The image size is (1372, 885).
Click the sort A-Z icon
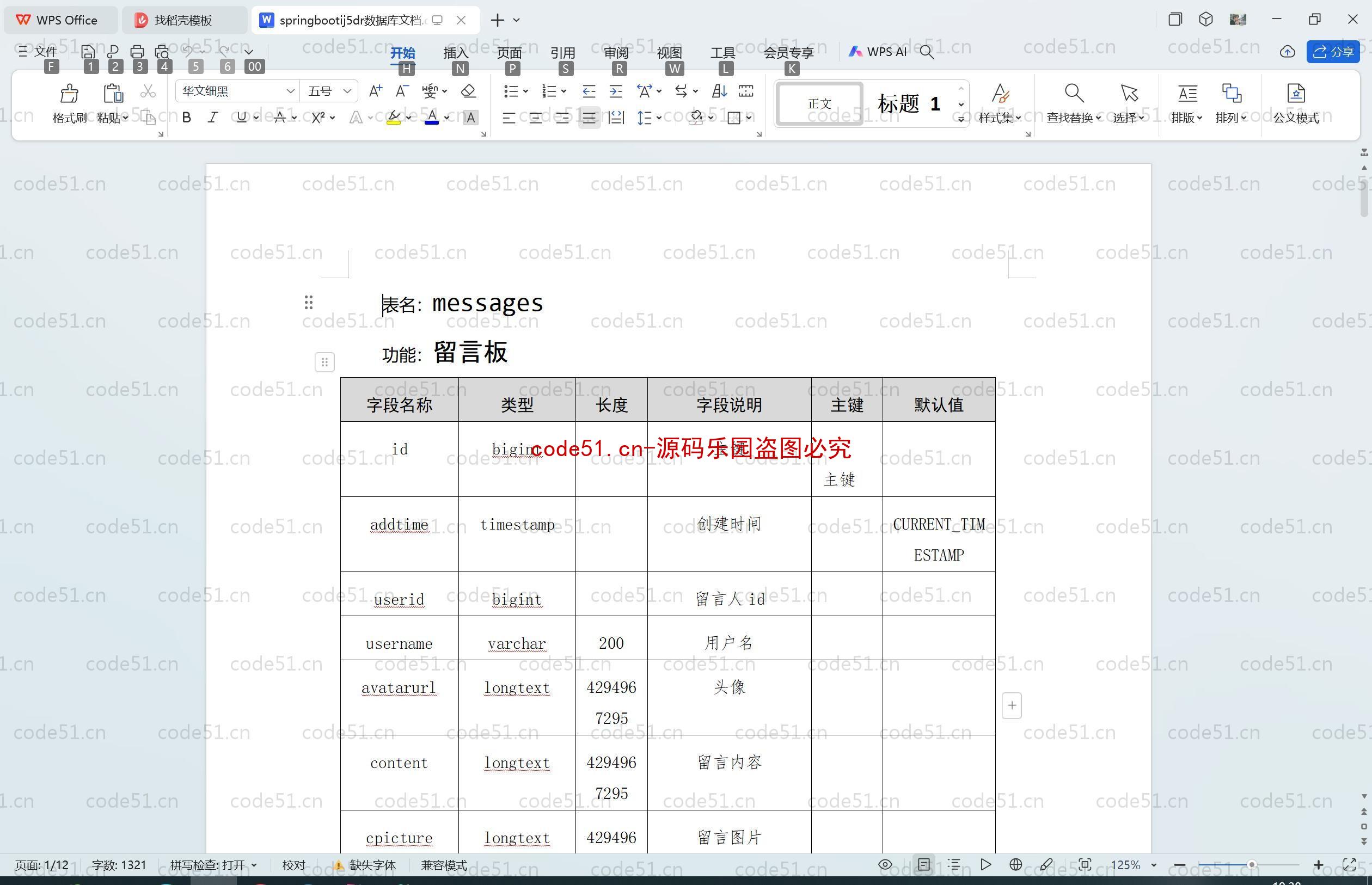coord(719,91)
